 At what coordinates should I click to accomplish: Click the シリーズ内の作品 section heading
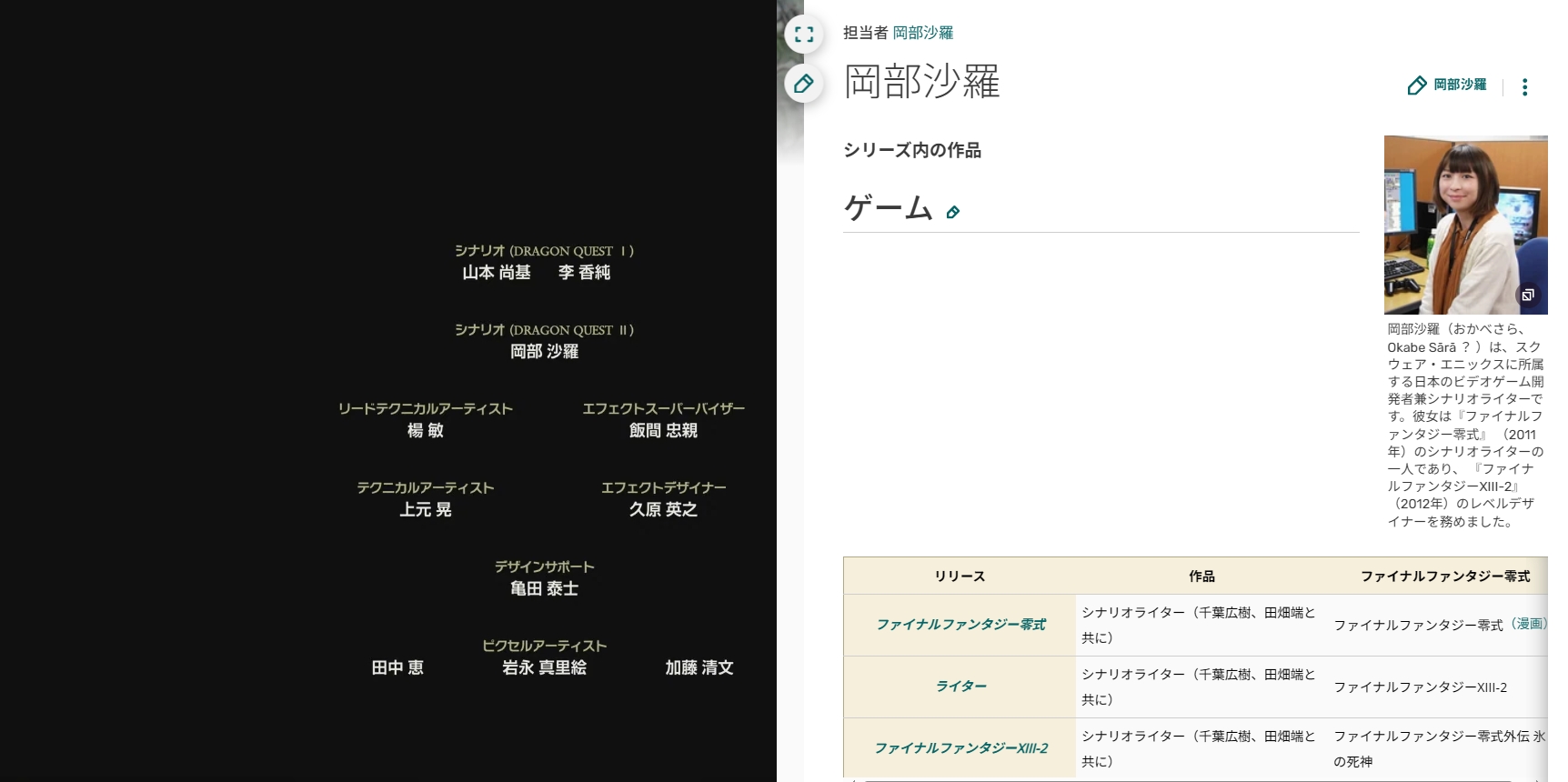pyautogui.click(x=912, y=151)
